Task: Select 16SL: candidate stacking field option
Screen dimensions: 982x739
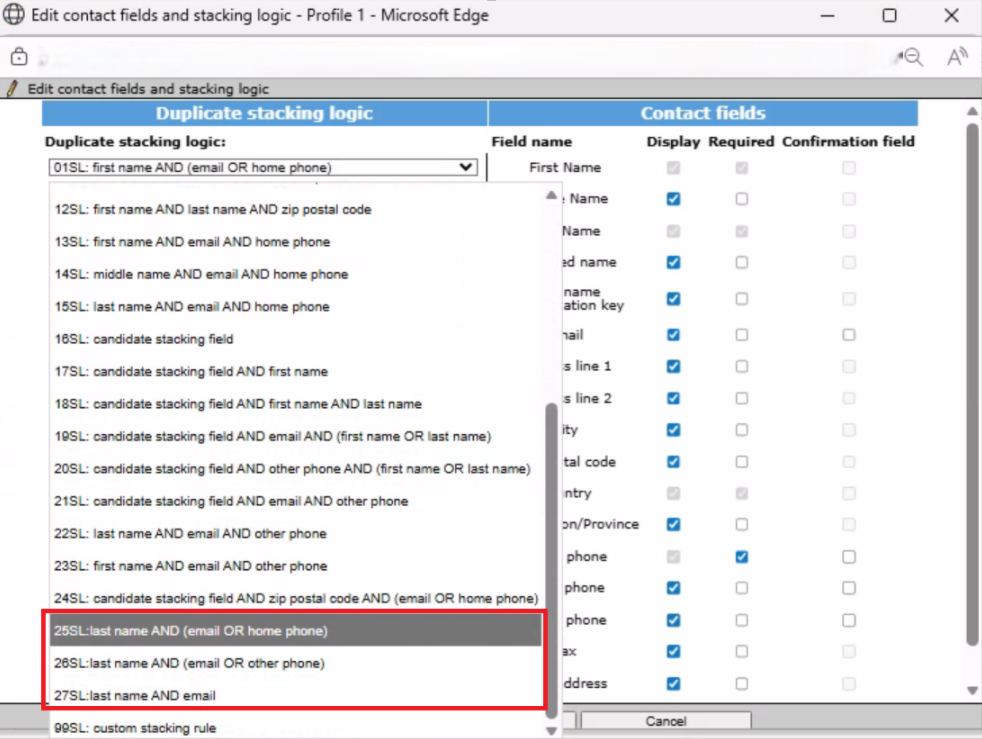Action: [143, 339]
